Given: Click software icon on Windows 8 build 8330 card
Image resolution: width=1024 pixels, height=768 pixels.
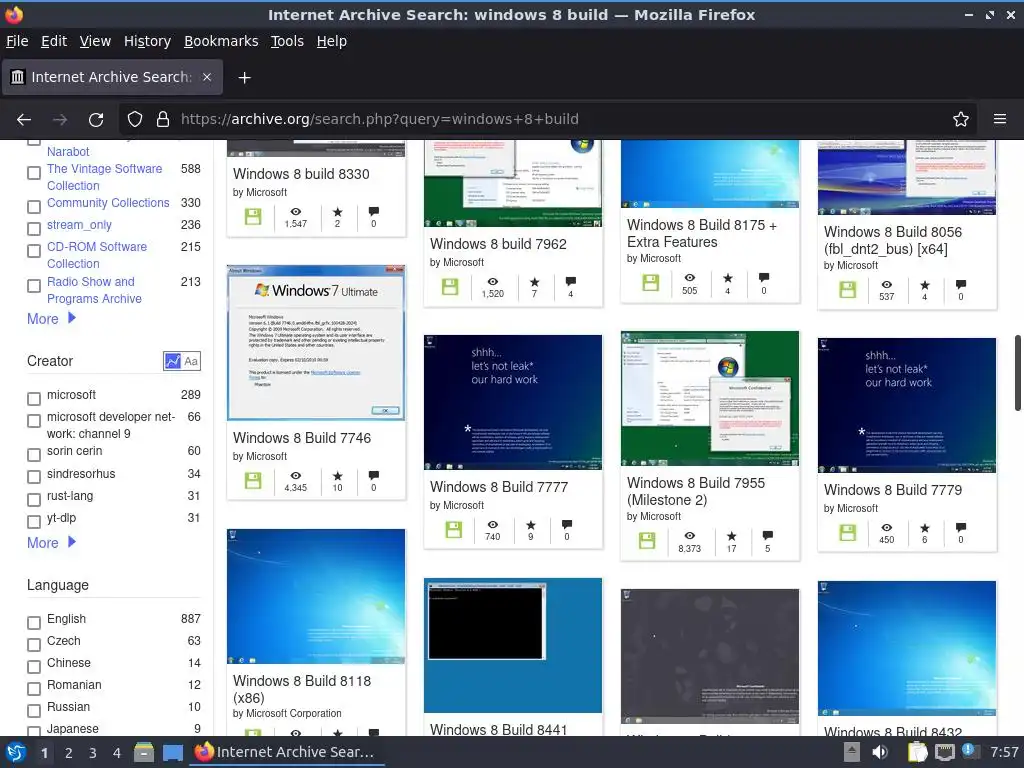Looking at the screenshot, I should [253, 217].
